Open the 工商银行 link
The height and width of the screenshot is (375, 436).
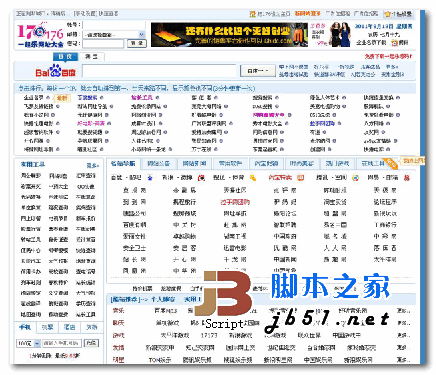click(x=385, y=225)
